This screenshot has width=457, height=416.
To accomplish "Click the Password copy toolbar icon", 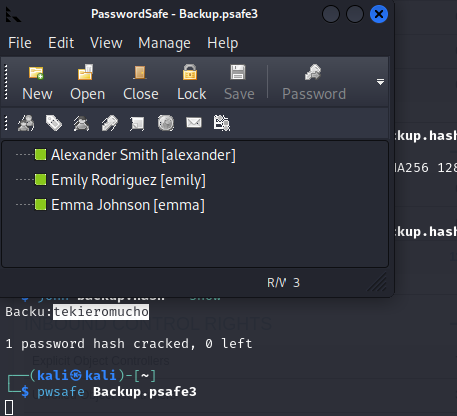I will tap(313, 72).
